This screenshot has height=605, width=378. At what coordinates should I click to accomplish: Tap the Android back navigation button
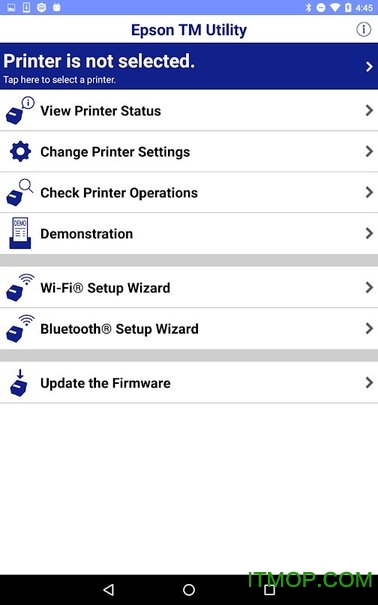(109, 590)
